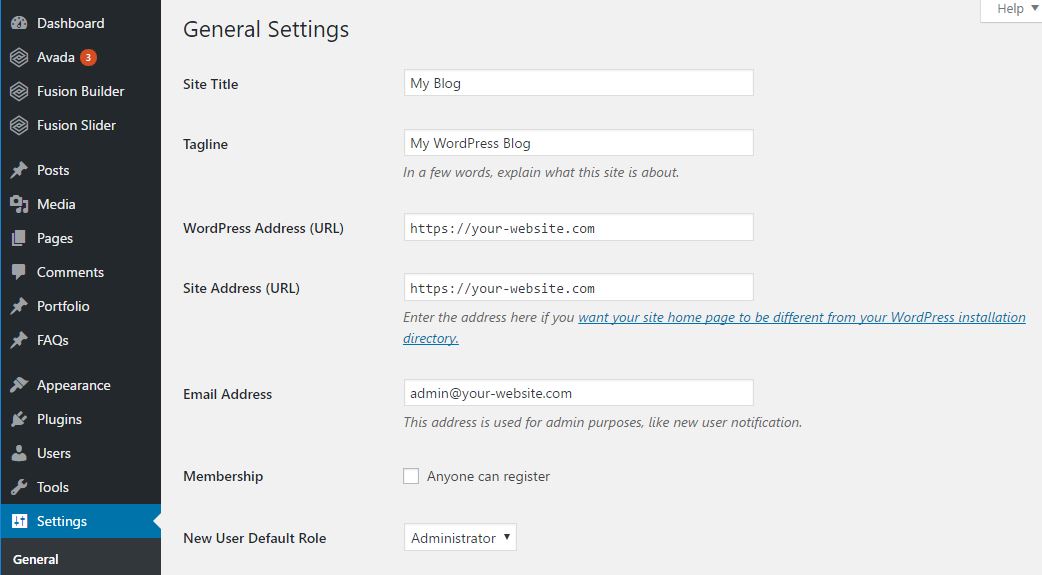This screenshot has width=1042, height=575.
Task: Click the Fusion Builder icon
Action: pos(19,91)
